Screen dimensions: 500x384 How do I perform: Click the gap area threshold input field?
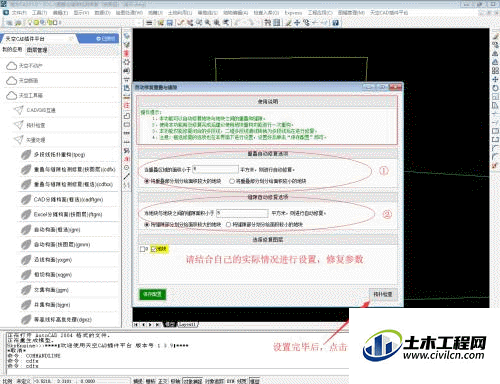(242, 213)
